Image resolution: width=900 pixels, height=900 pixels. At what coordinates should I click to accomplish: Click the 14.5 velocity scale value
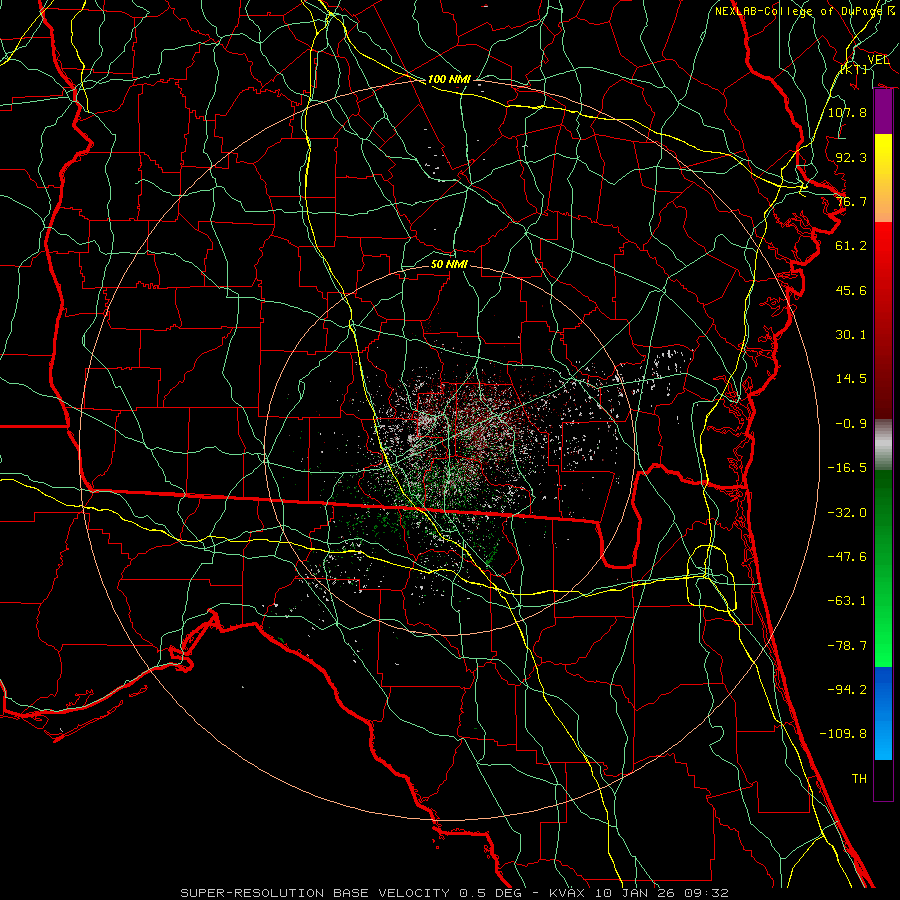click(851, 379)
